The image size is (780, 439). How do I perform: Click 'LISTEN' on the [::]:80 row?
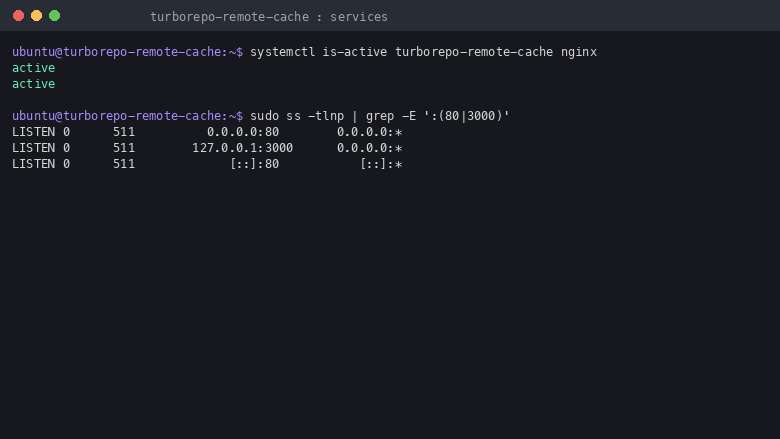pos(33,164)
